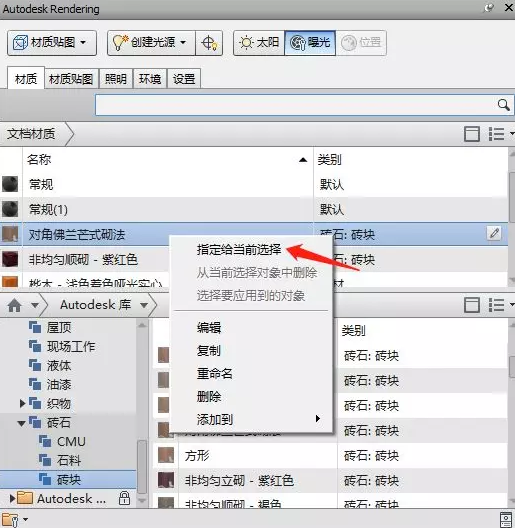
Task: Select the 对角佛兰芒式砌法 material row
Action: [x=254, y=234]
